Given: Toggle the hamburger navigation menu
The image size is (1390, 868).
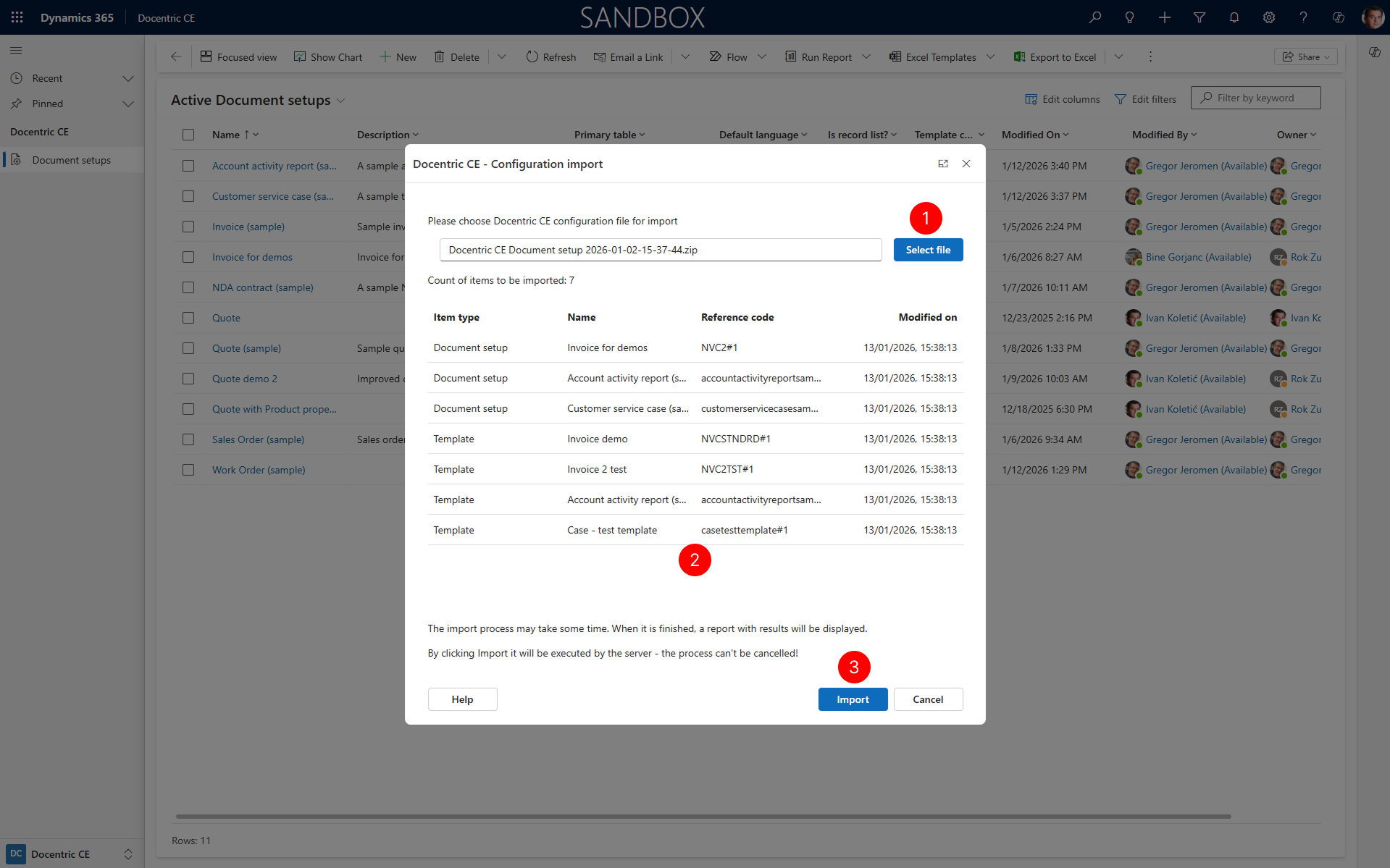Looking at the screenshot, I should point(16,50).
